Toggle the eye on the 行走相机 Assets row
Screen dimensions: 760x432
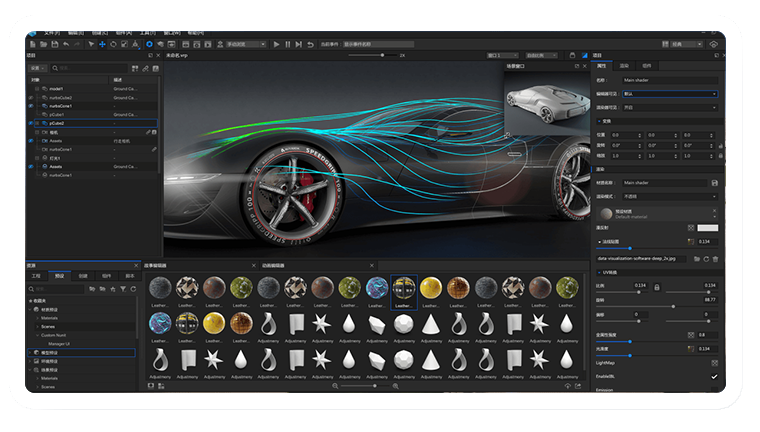pyautogui.click(x=31, y=141)
